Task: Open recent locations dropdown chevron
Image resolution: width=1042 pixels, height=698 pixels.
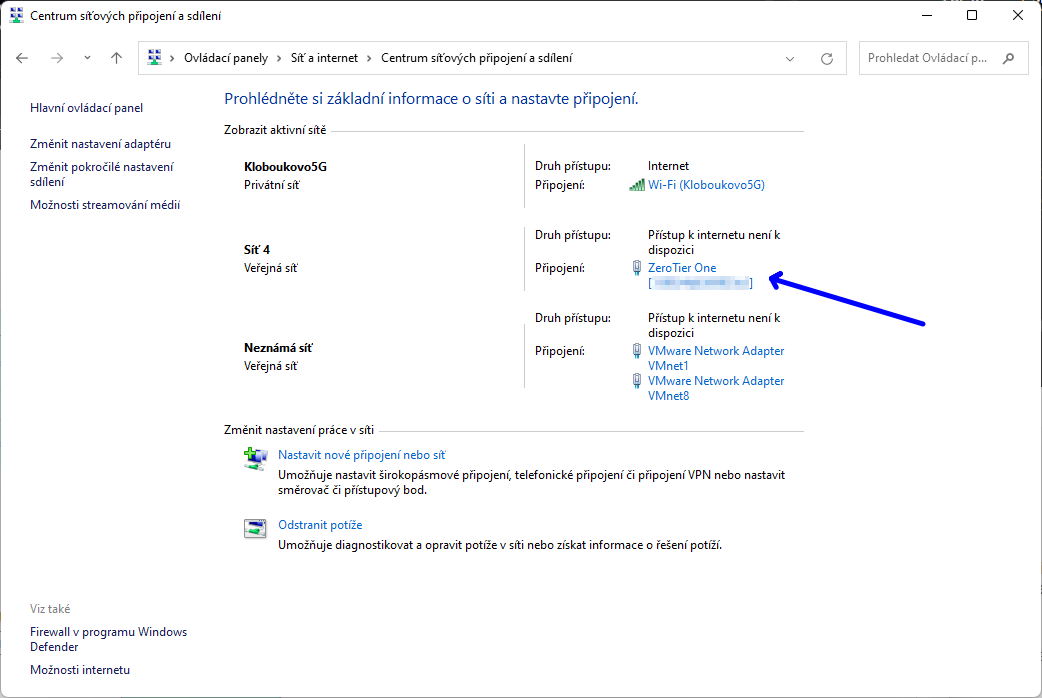Action: pyautogui.click(x=87, y=58)
